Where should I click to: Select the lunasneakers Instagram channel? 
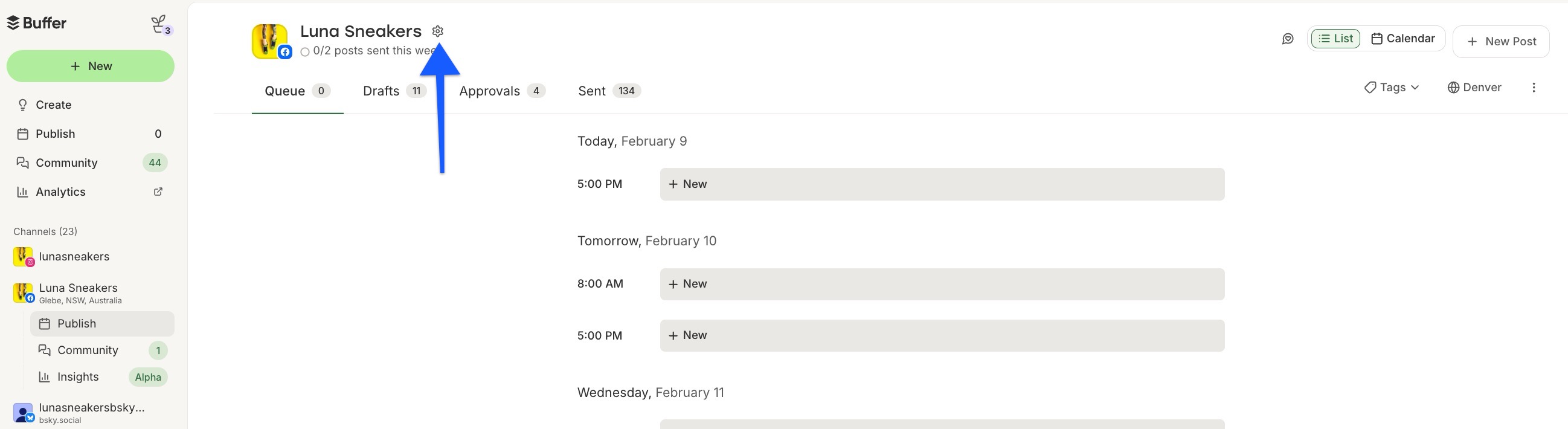74,257
